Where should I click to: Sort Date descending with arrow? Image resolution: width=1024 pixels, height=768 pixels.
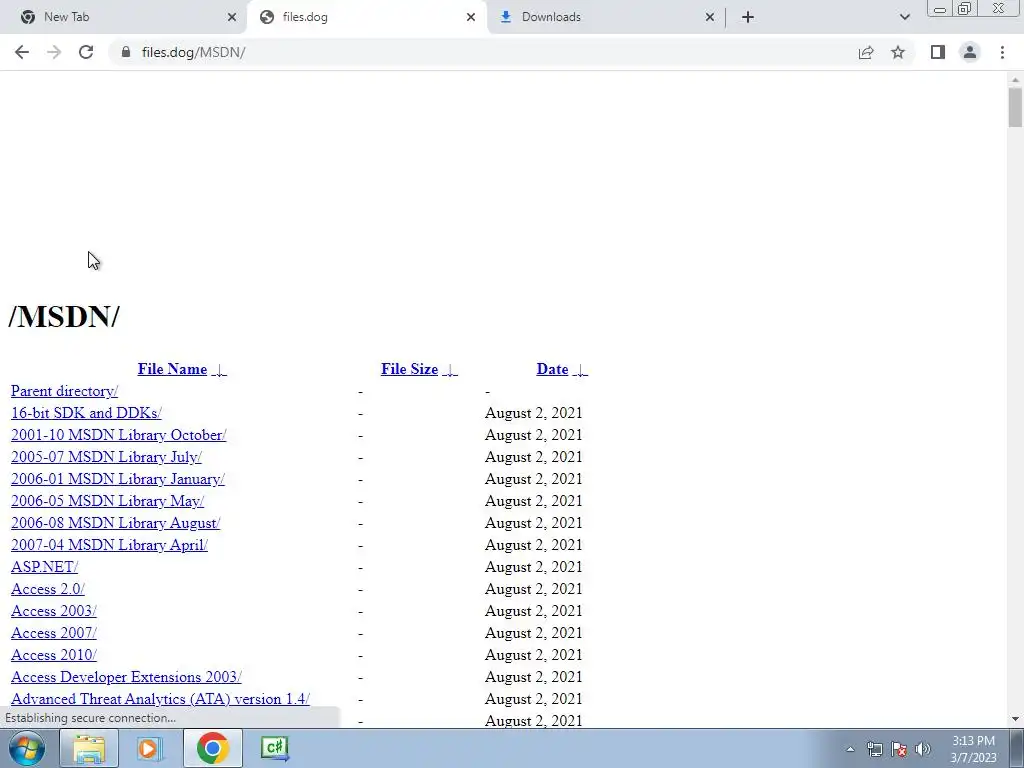[580, 370]
